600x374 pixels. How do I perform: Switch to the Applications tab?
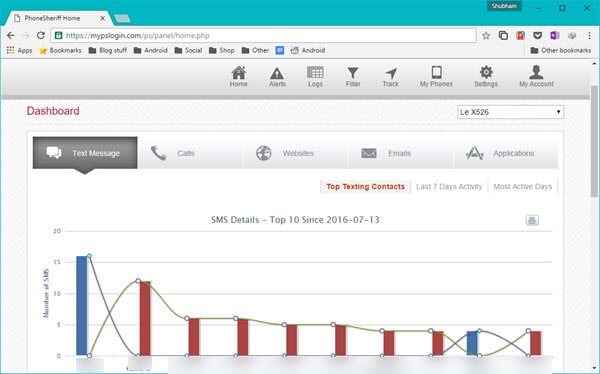[x=505, y=153]
